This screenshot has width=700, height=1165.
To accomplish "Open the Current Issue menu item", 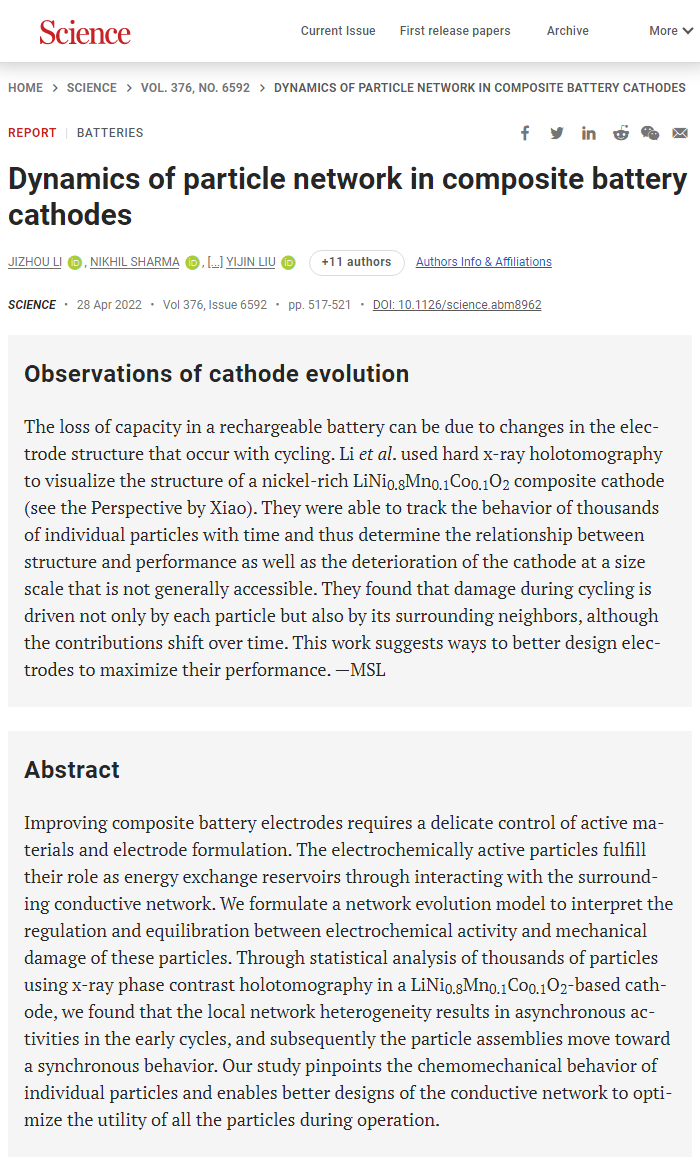I will [x=338, y=31].
